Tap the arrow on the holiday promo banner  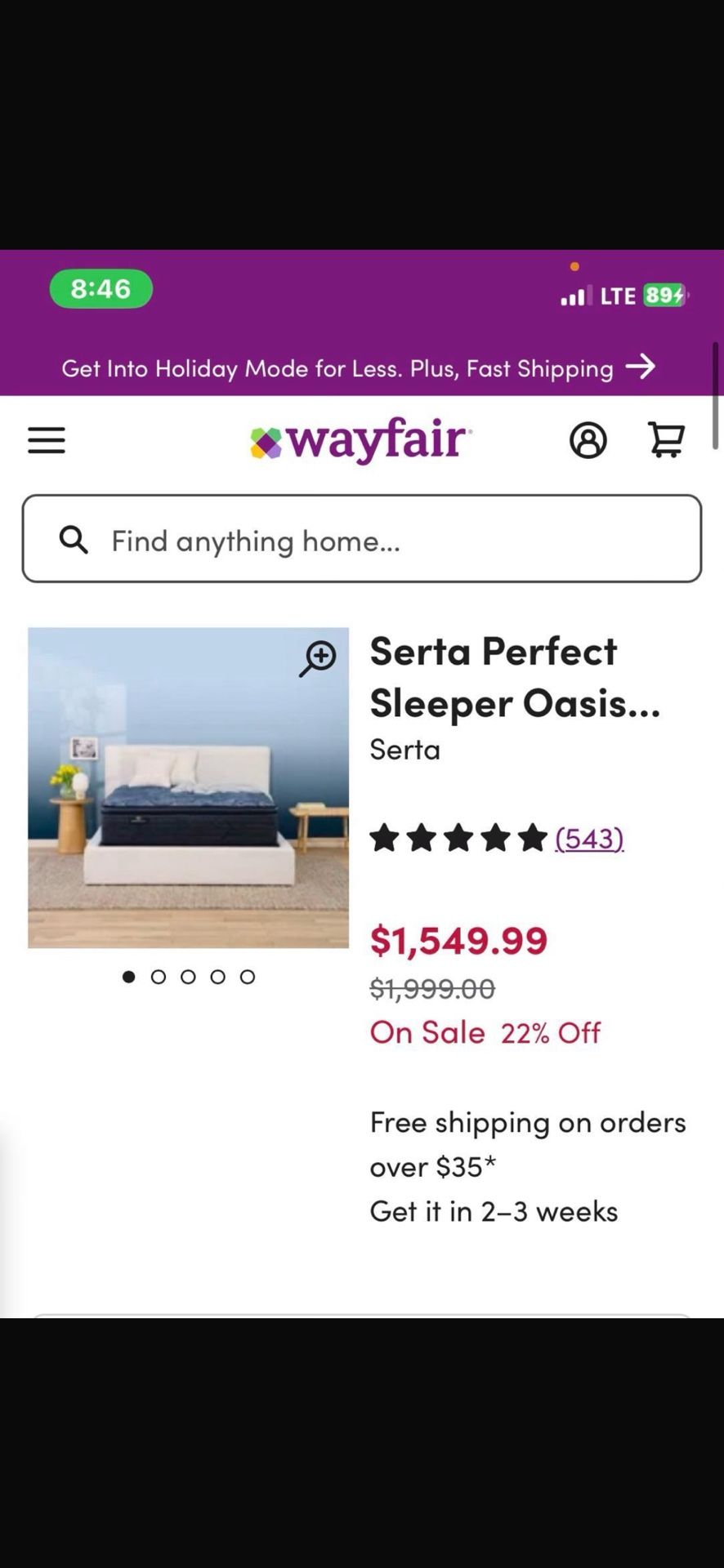tap(641, 367)
